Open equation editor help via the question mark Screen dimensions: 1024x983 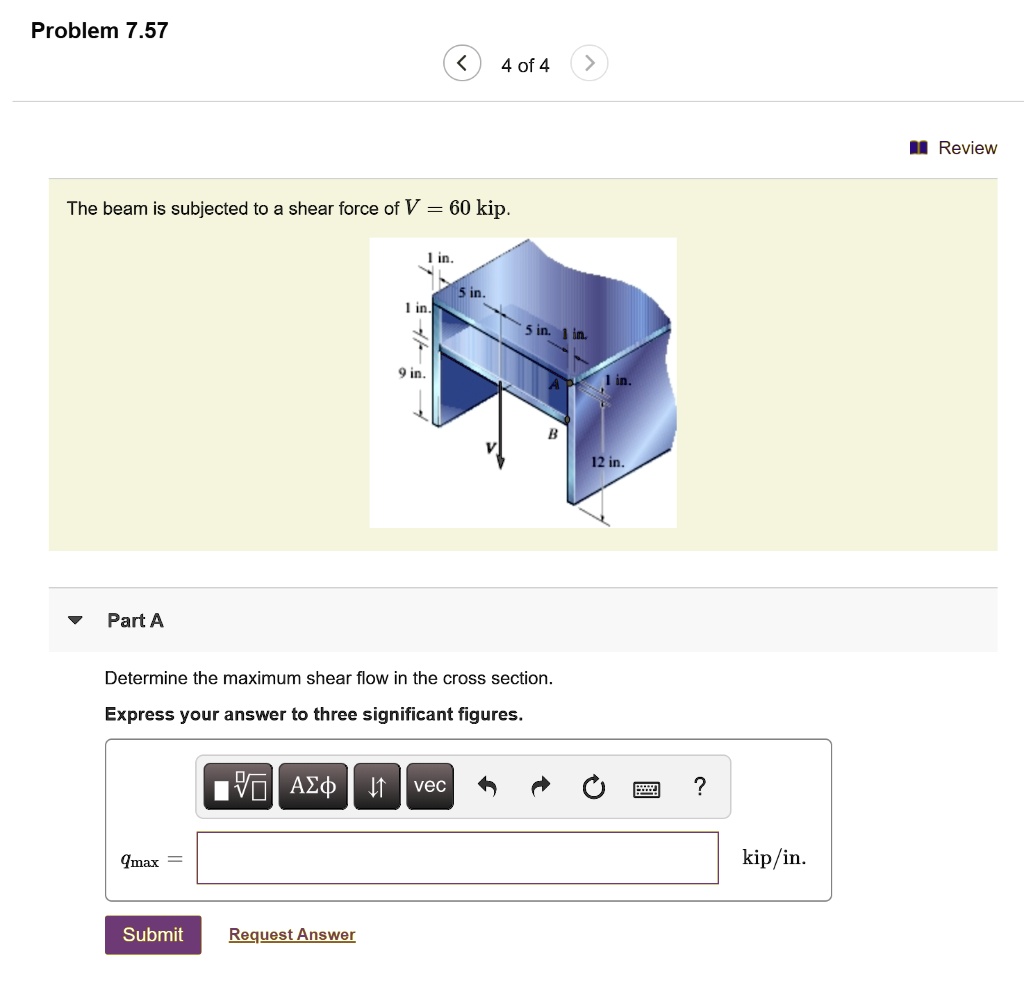(700, 788)
